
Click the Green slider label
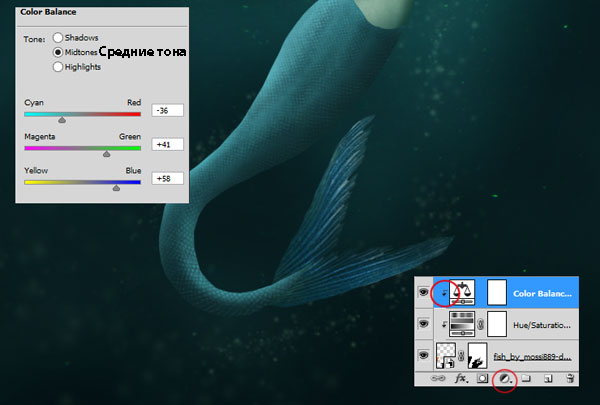(130, 137)
